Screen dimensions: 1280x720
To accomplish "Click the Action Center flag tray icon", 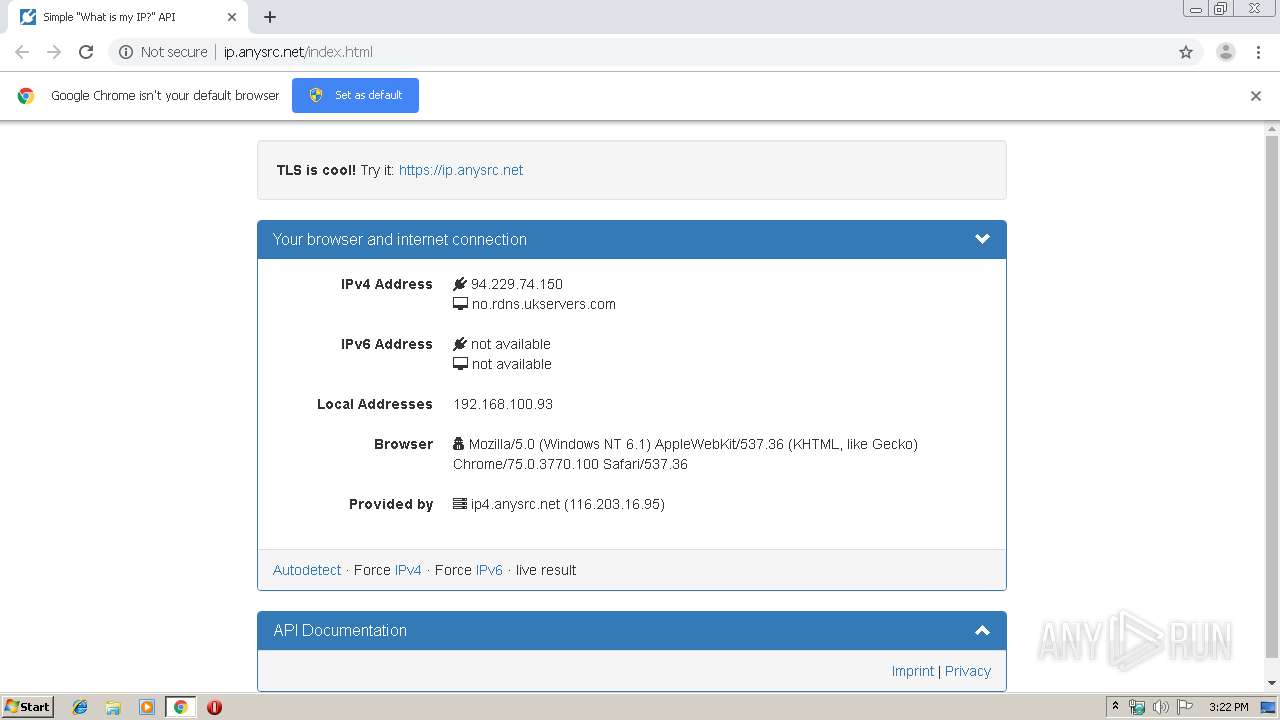I will pos(1185,707).
